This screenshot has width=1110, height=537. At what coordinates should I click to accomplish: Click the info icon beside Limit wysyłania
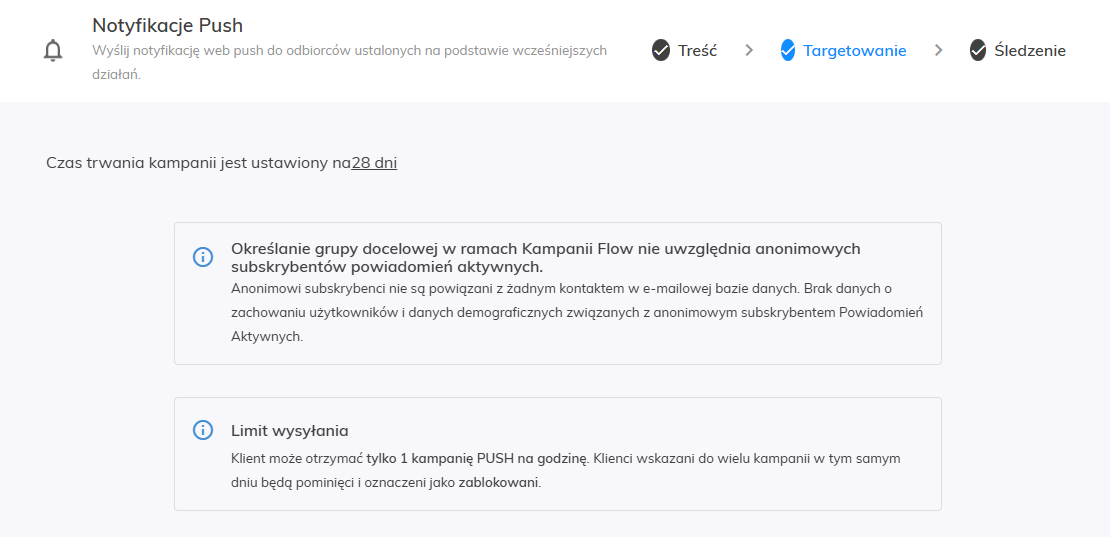point(203,430)
